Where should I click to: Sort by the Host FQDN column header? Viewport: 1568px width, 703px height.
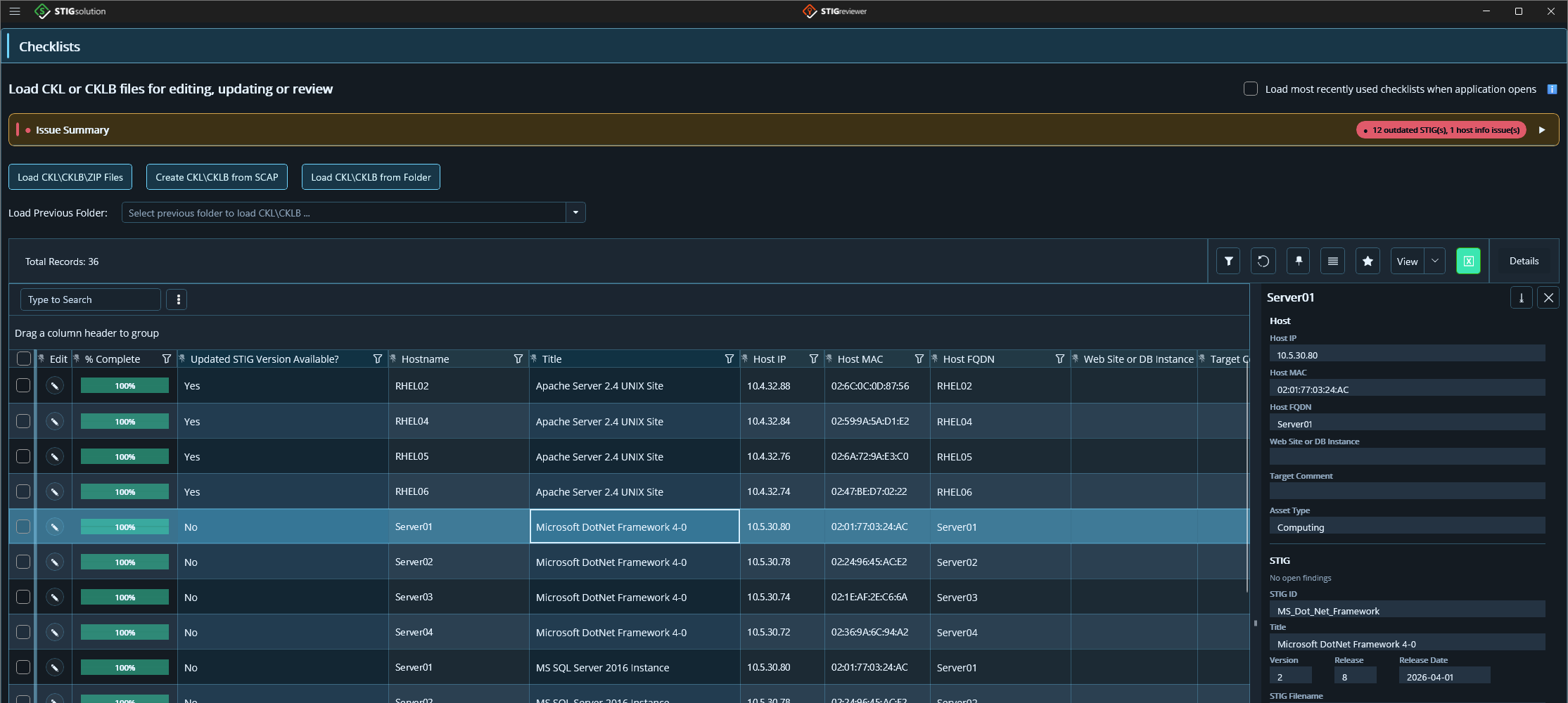969,359
